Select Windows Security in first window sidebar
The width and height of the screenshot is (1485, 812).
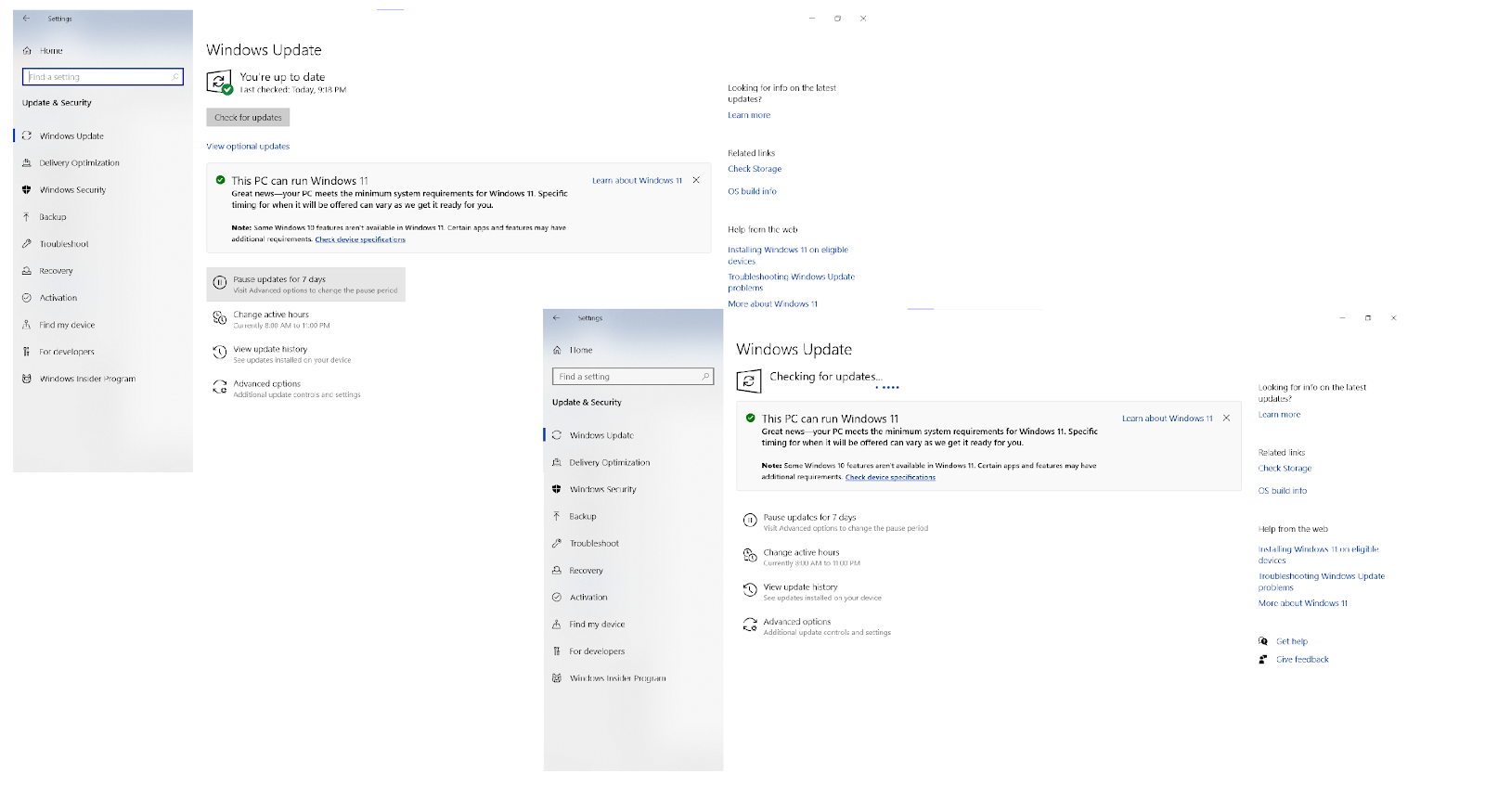click(x=72, y=190)
